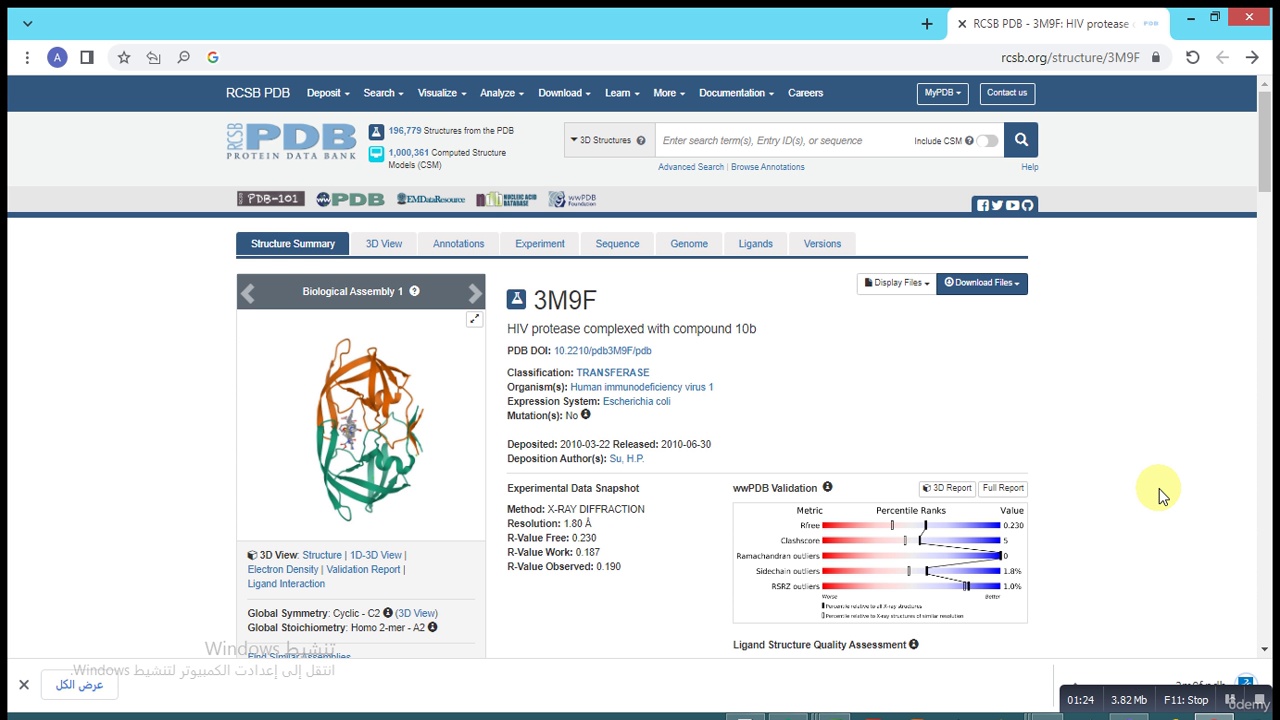Screen dimensions: 1280x720
Task: Show previous biological assembly arrow
Action: [x=248, y=292]
